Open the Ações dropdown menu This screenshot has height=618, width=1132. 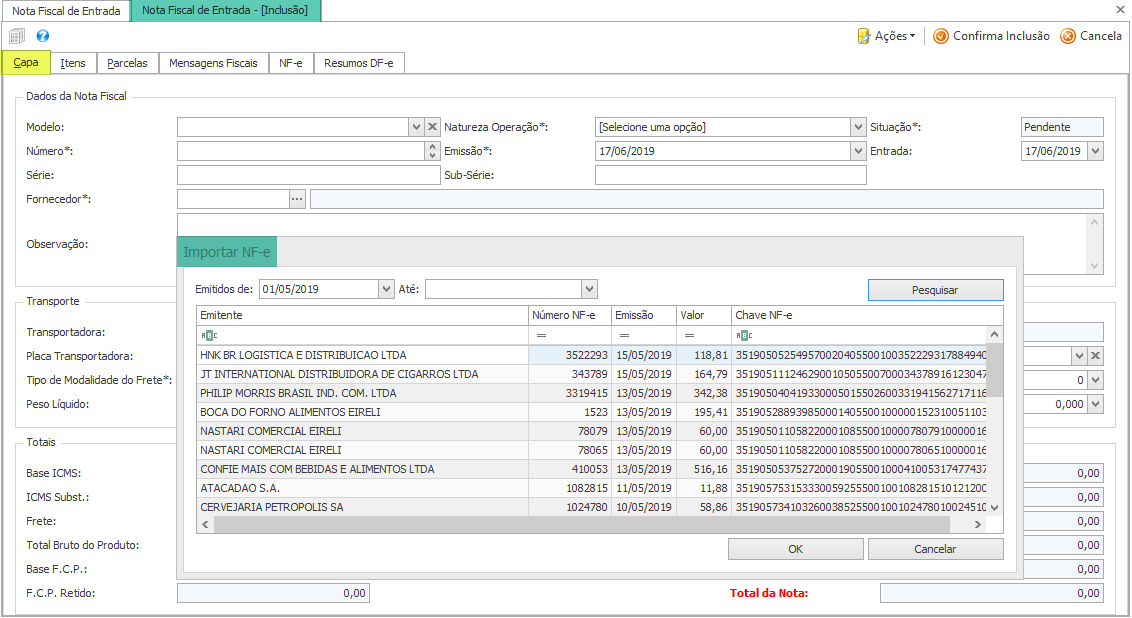pyautogui.click(x=886, y=36)
